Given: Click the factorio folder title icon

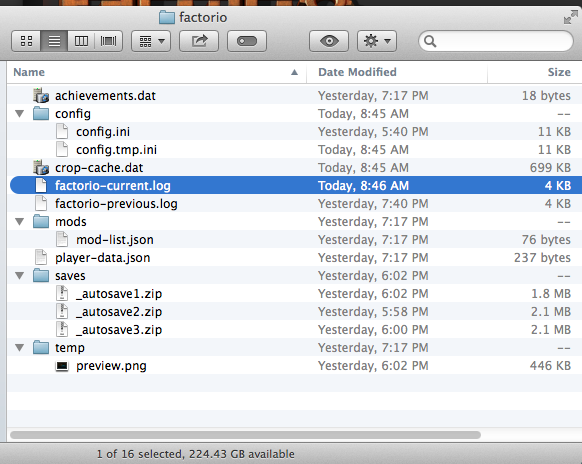Looking at the screenshot, I should click(x=167, y=17).
